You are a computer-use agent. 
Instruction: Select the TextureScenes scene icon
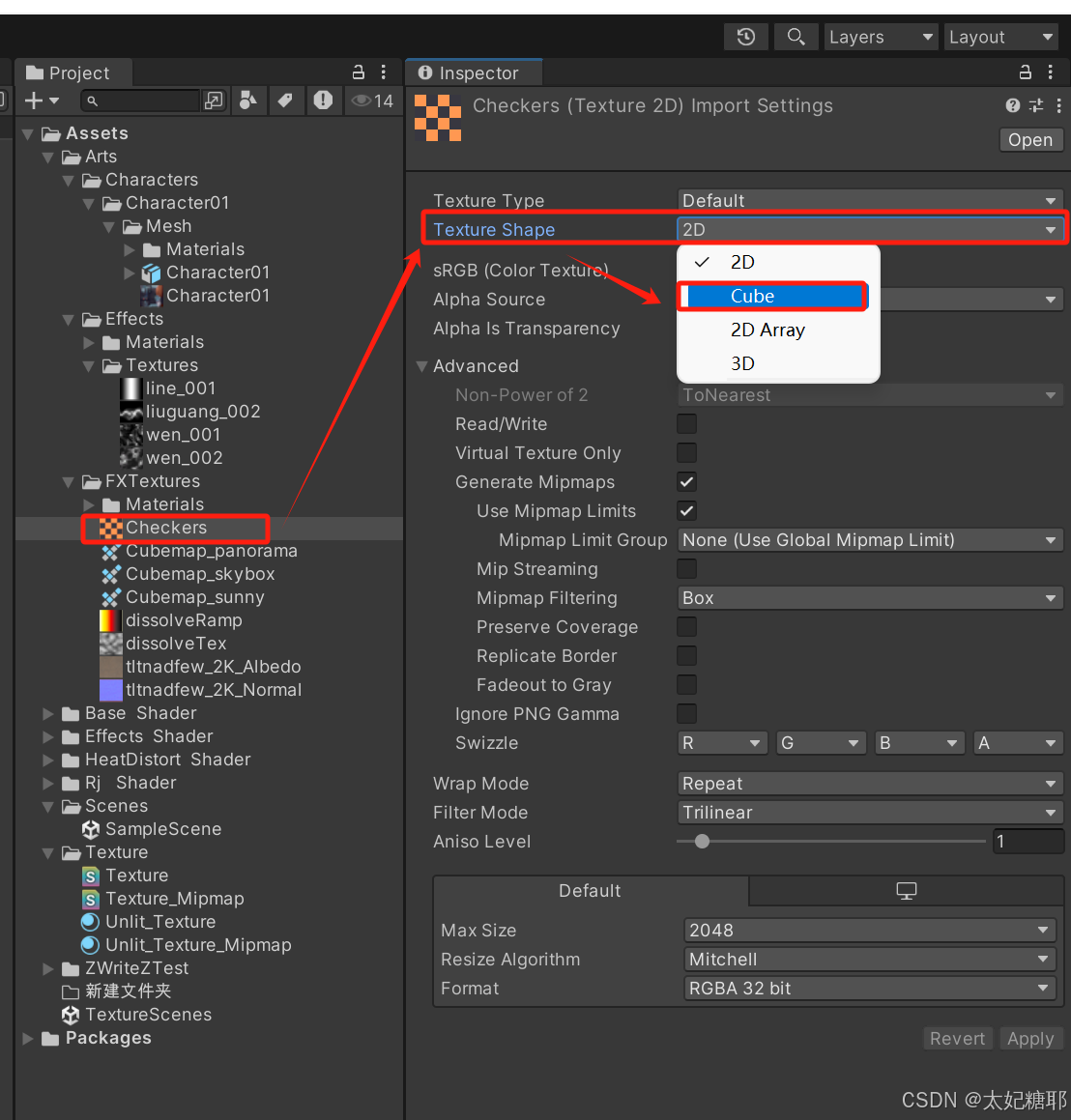(71, 1015)
